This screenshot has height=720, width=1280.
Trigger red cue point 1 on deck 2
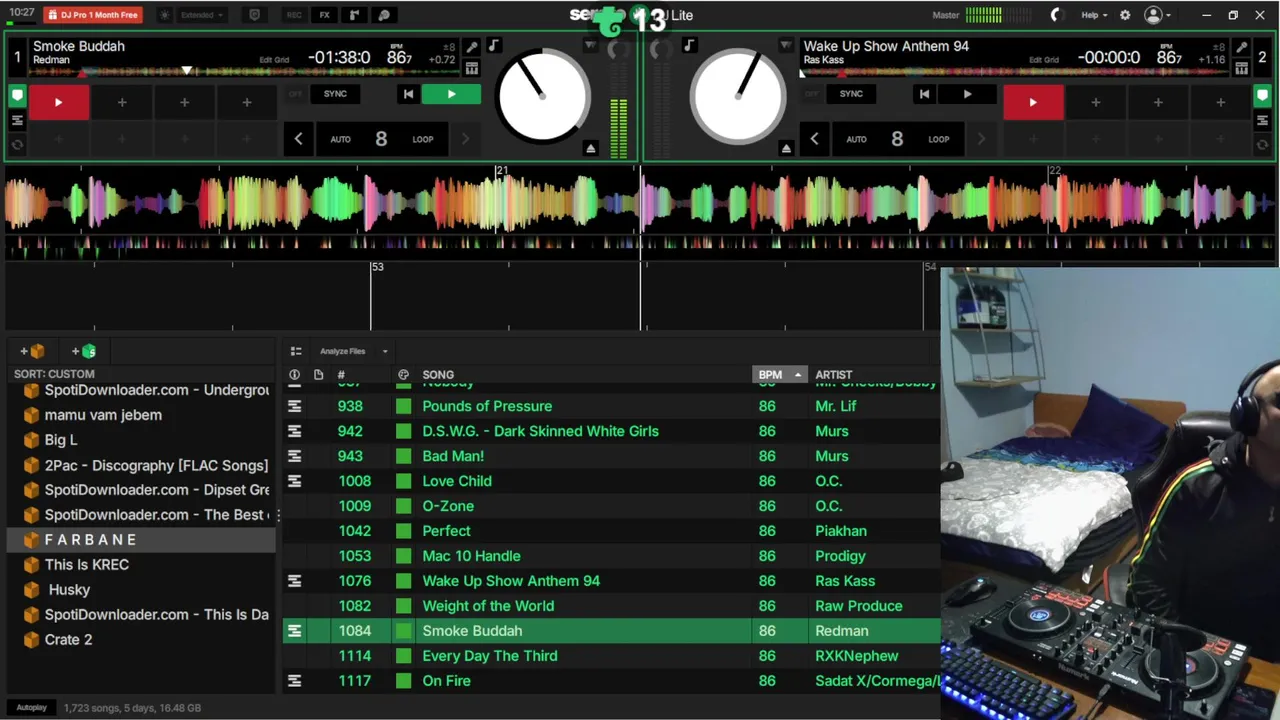[x=1033, y=102]
